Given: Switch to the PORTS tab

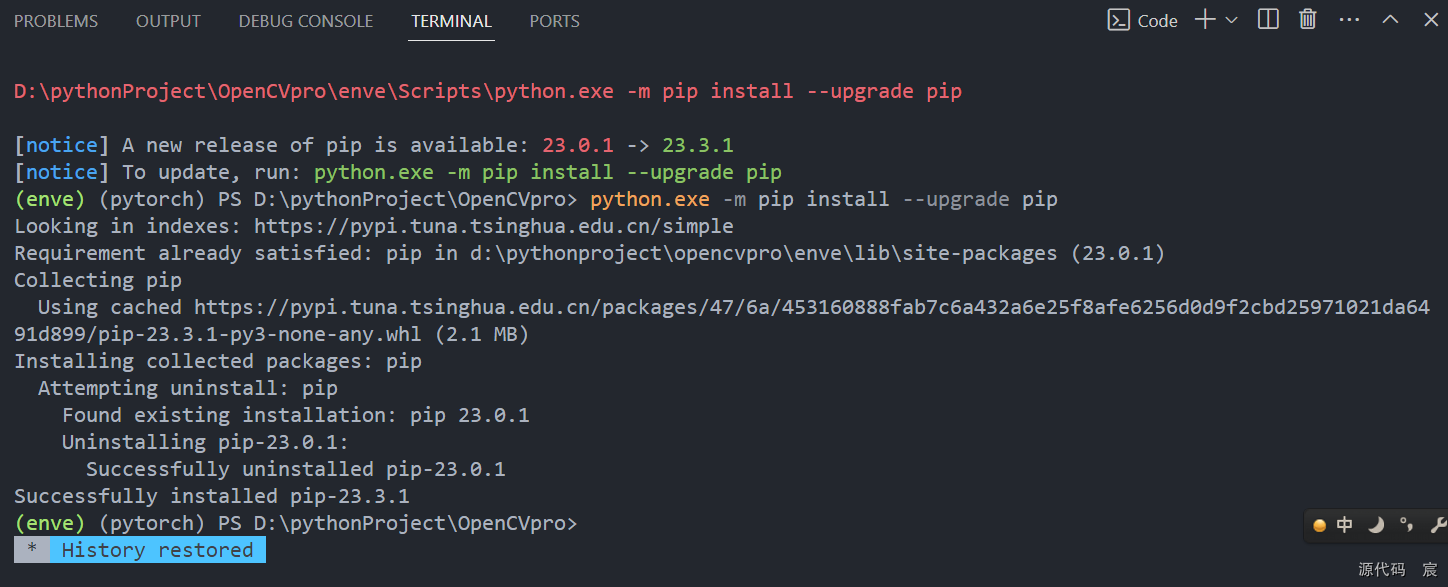Looking at the screenshot, I should pyautogui.click(x=555, y=21).
